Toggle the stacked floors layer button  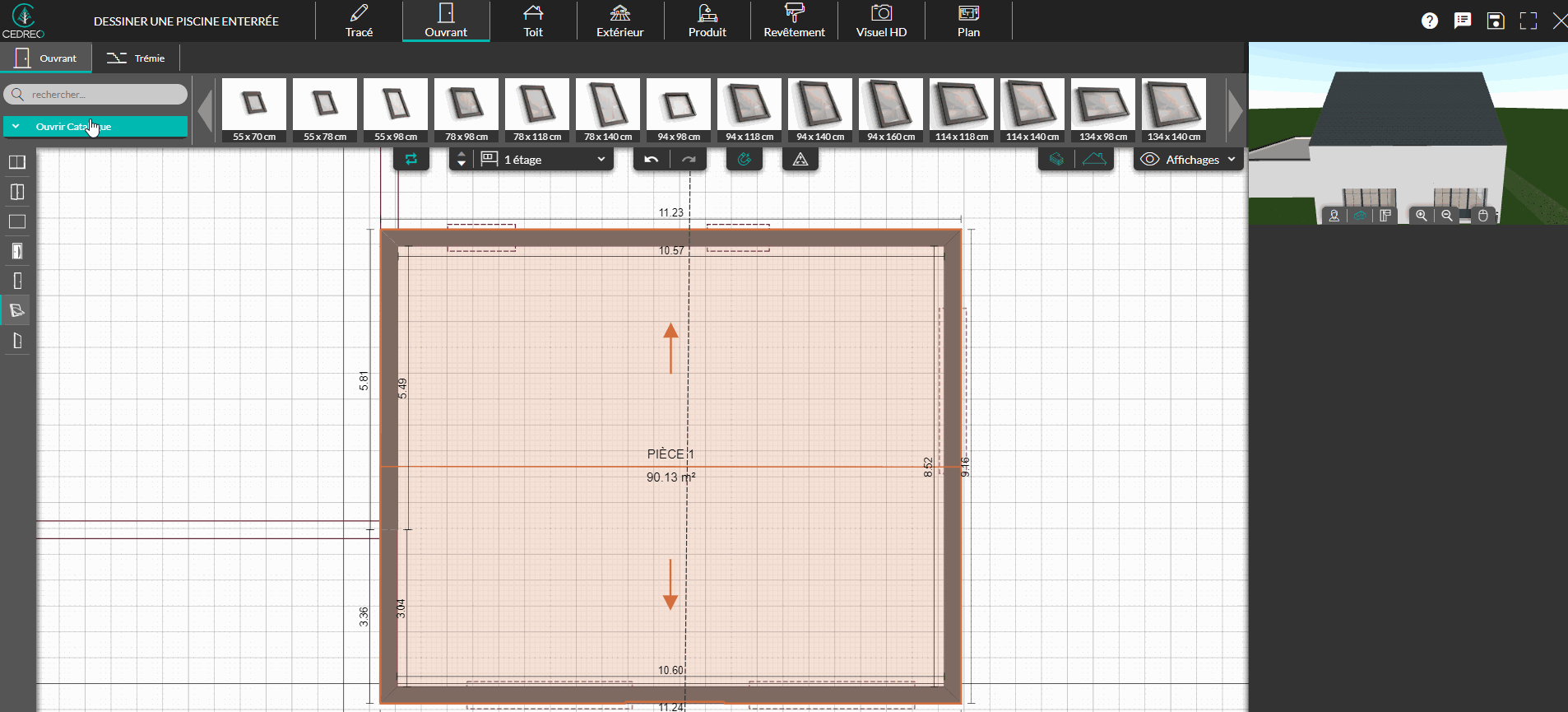coord(1057,160)
